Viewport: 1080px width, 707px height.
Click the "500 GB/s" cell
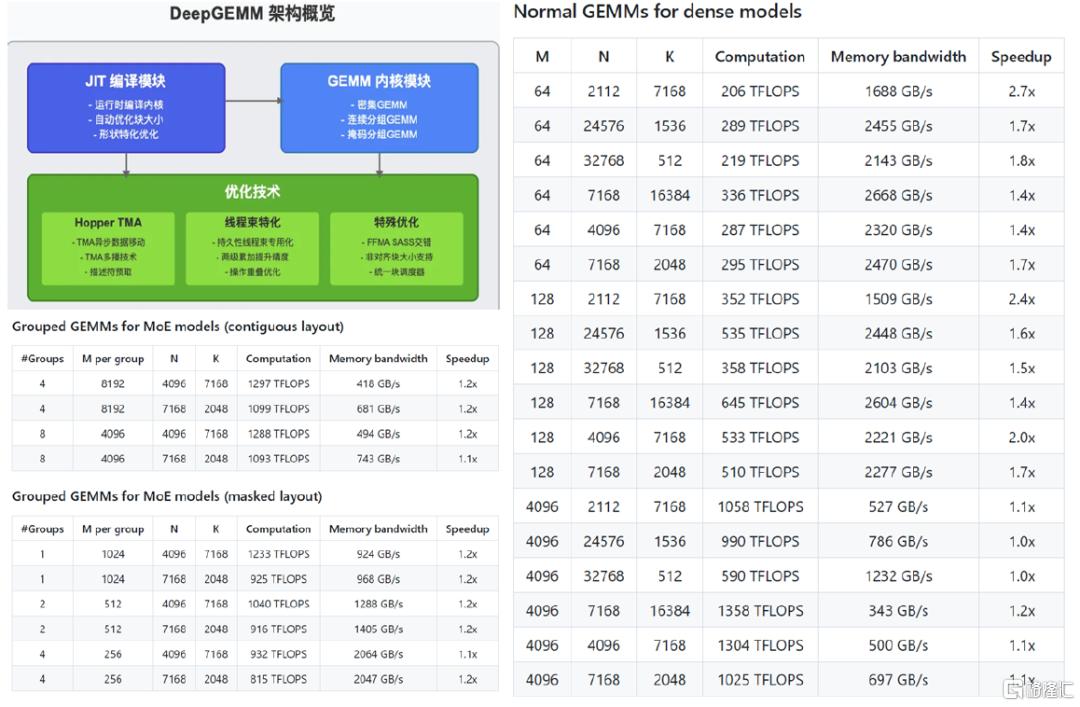pos(898,645)
